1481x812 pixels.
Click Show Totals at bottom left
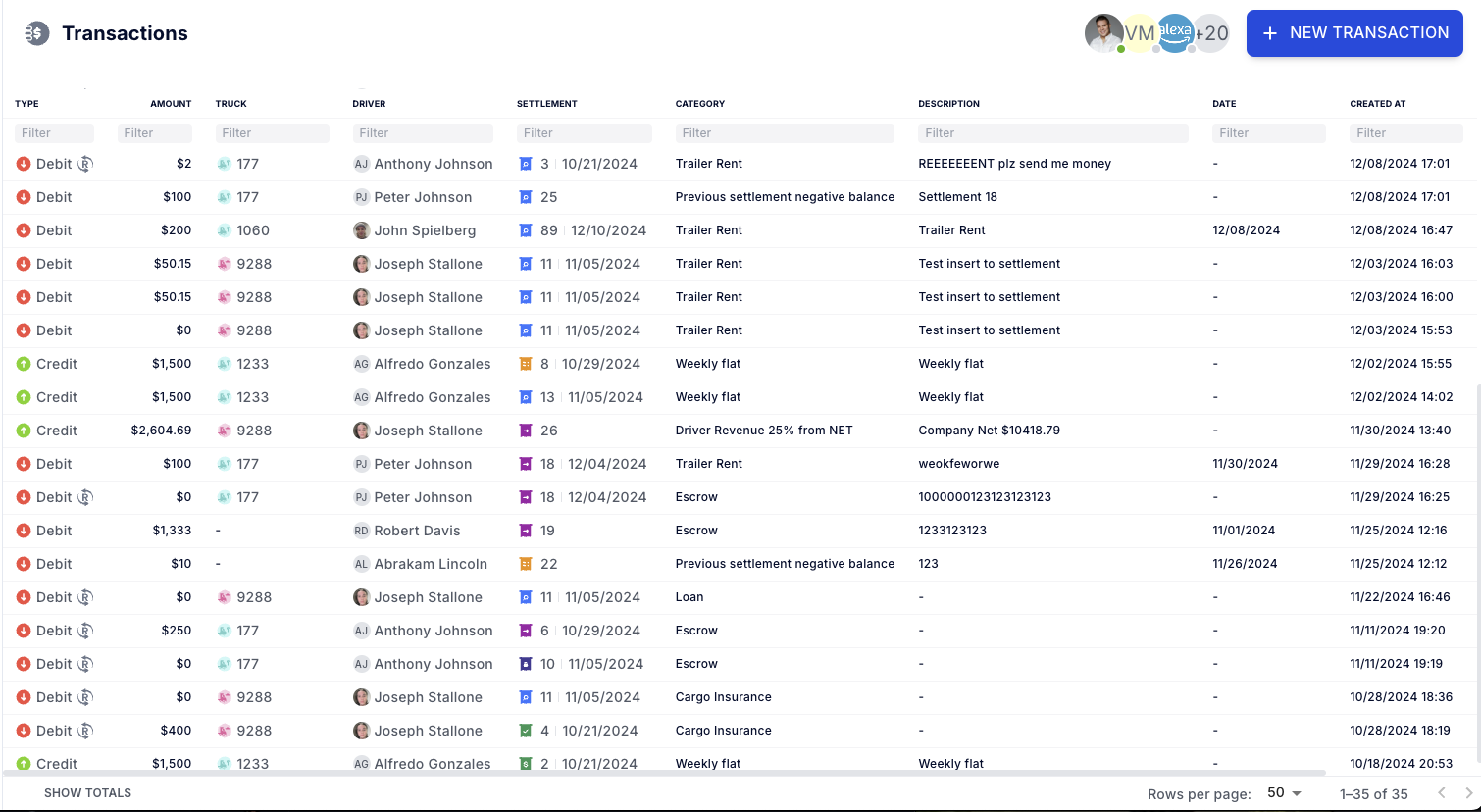pos(87,793)
